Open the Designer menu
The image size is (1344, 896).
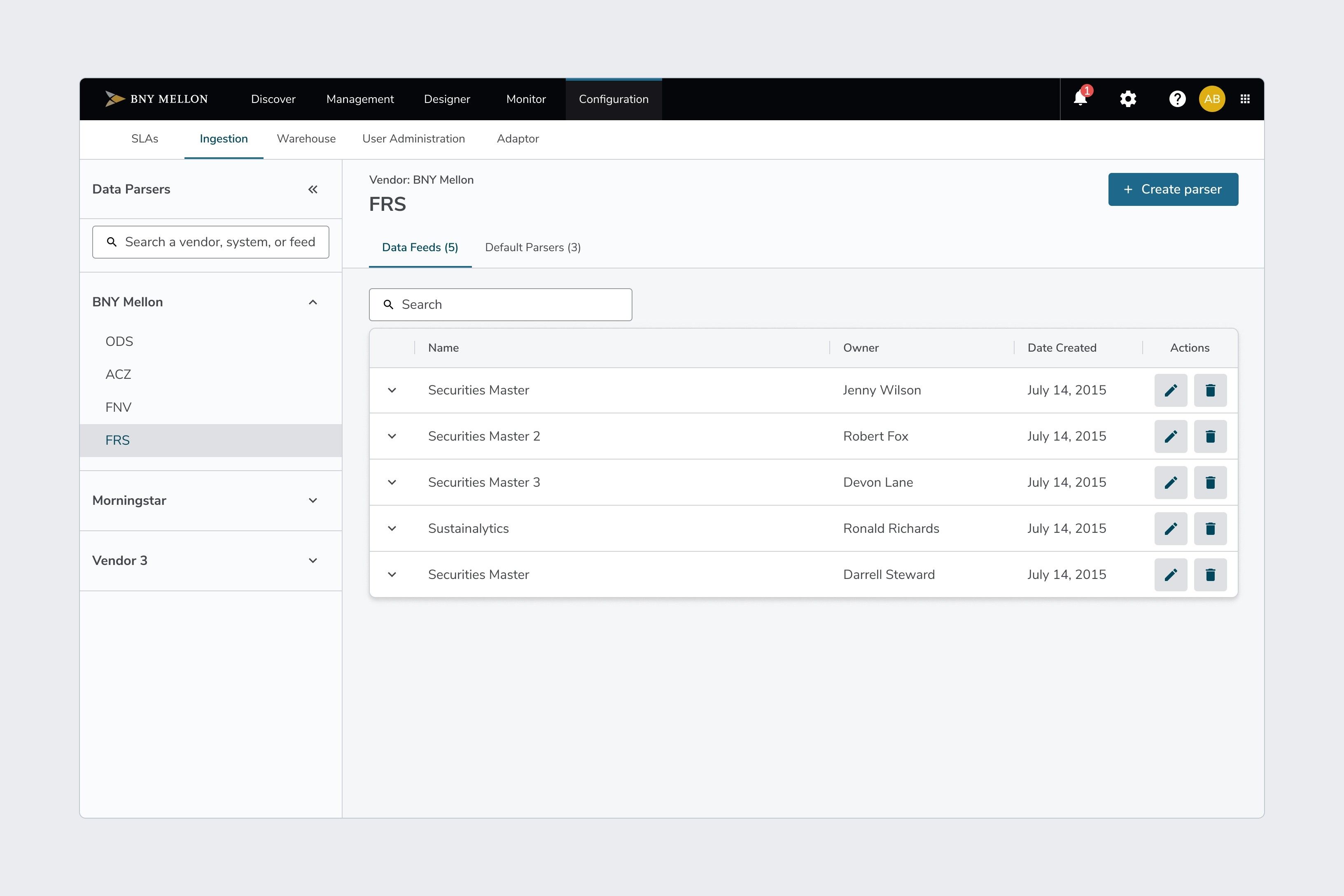pos(447,99)
